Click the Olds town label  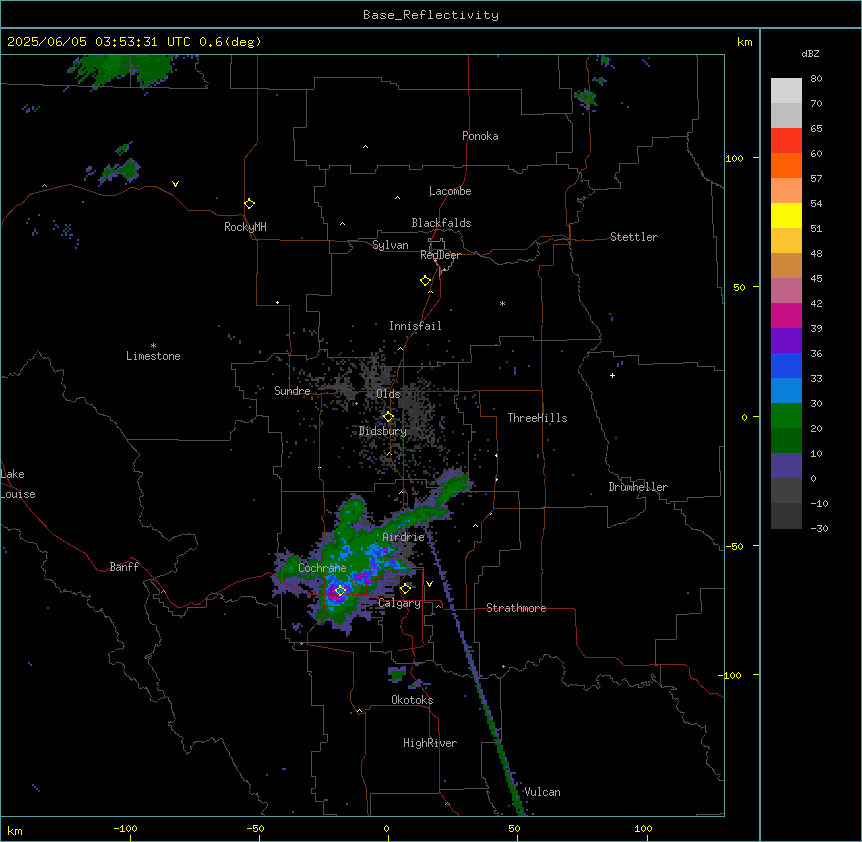[388, 394]
